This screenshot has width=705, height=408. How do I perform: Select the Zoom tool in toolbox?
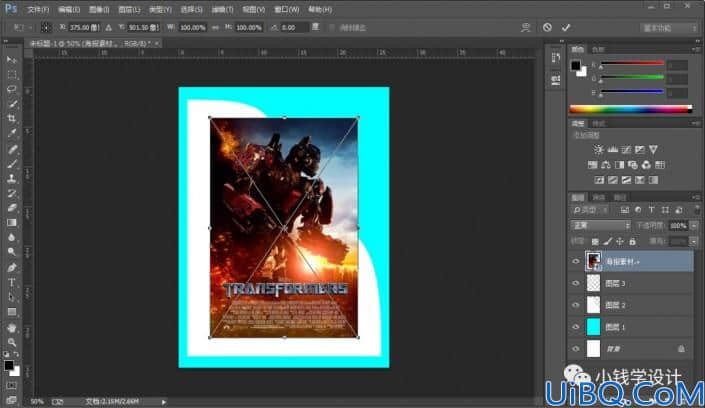12,342
